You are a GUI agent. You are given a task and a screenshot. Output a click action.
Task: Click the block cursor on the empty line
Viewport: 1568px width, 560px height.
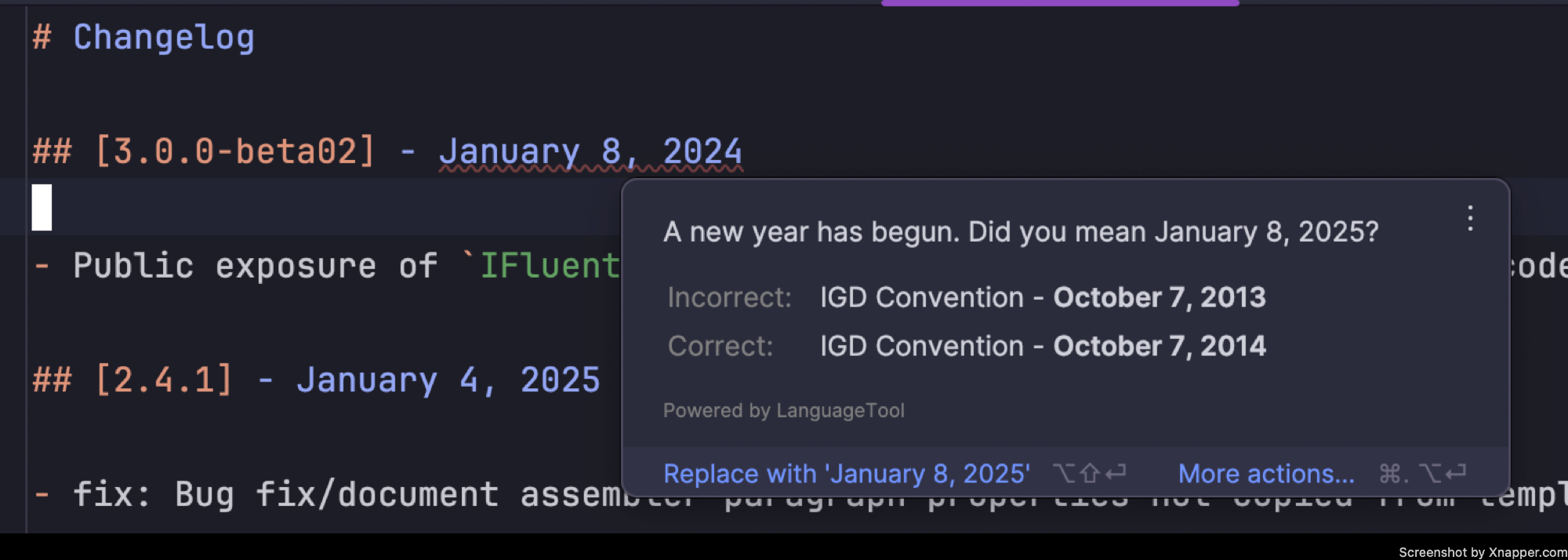click(x=42, y=208)
